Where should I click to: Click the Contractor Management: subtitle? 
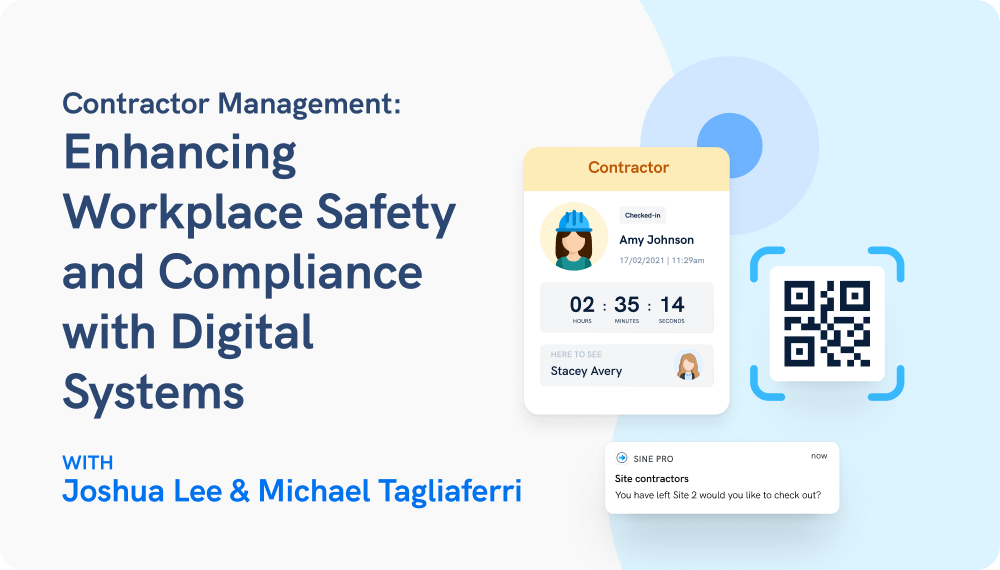pyautogui.click(x=232, y=103)
